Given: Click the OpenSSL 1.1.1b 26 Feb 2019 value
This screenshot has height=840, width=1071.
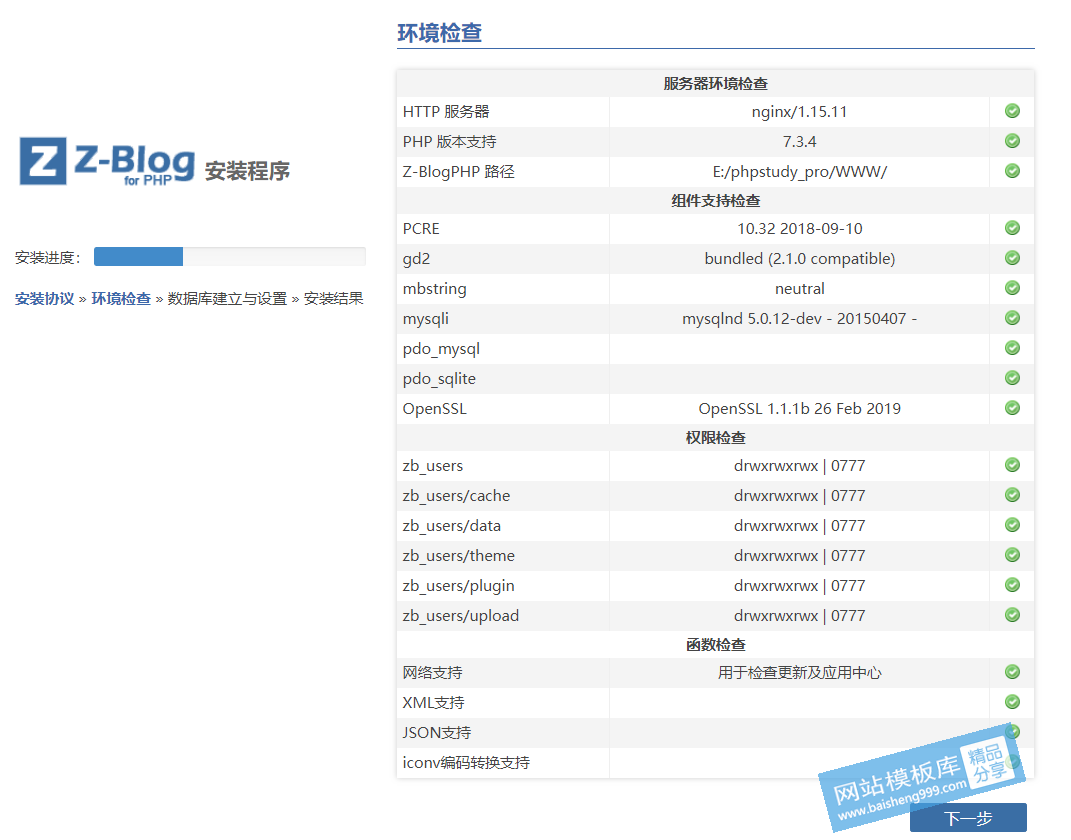Looking at the screenshot, I should point(799,408).
